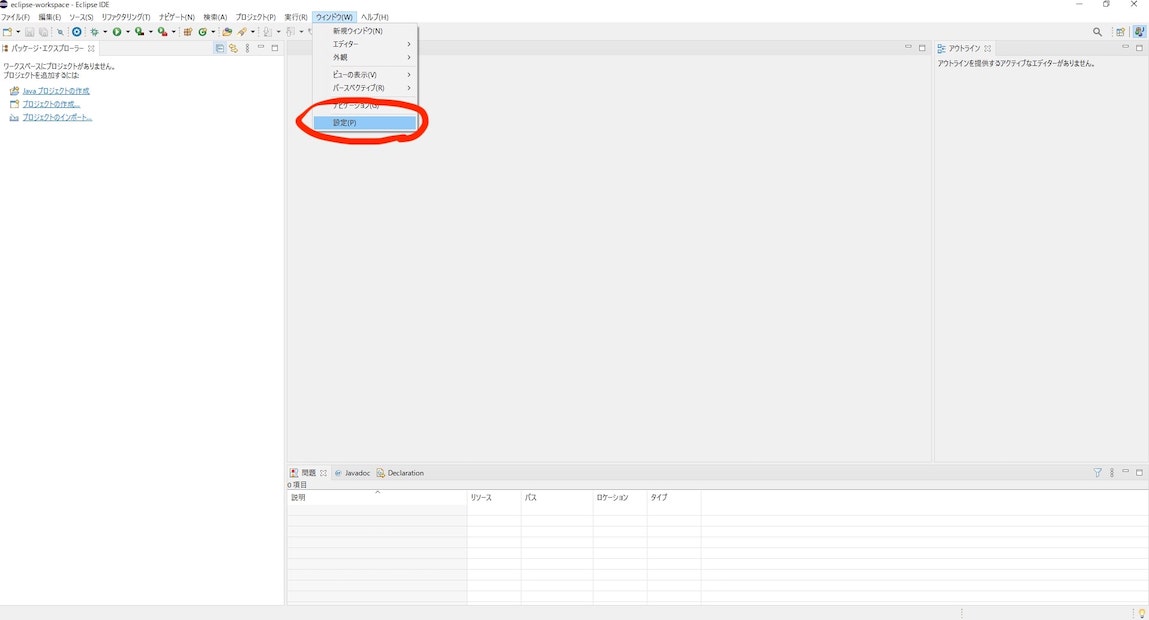Click the Open Perspective icon
Viewport: 1149px width, 620px height.
tap(1120, 32)
